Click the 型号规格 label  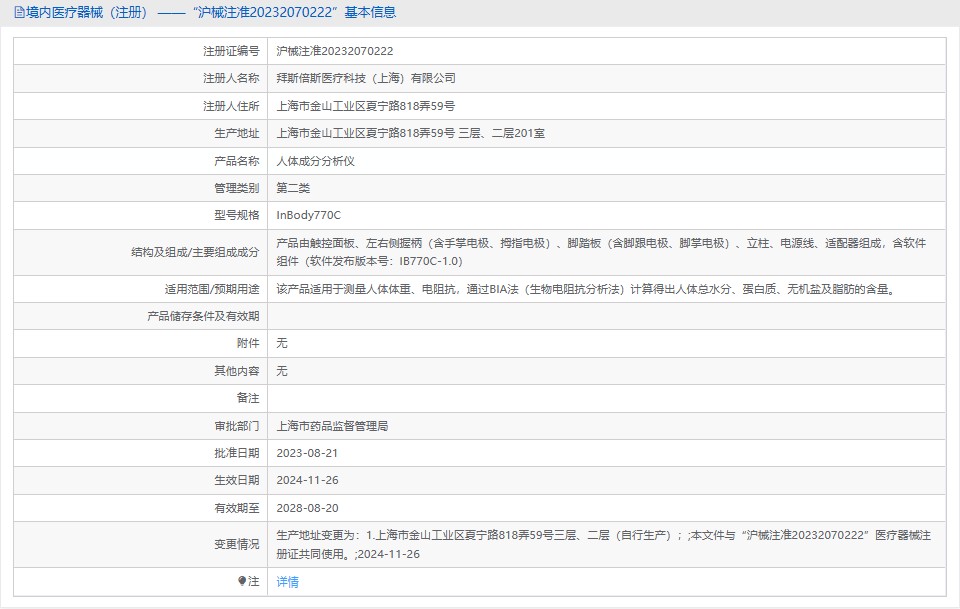tap(236, 215)
